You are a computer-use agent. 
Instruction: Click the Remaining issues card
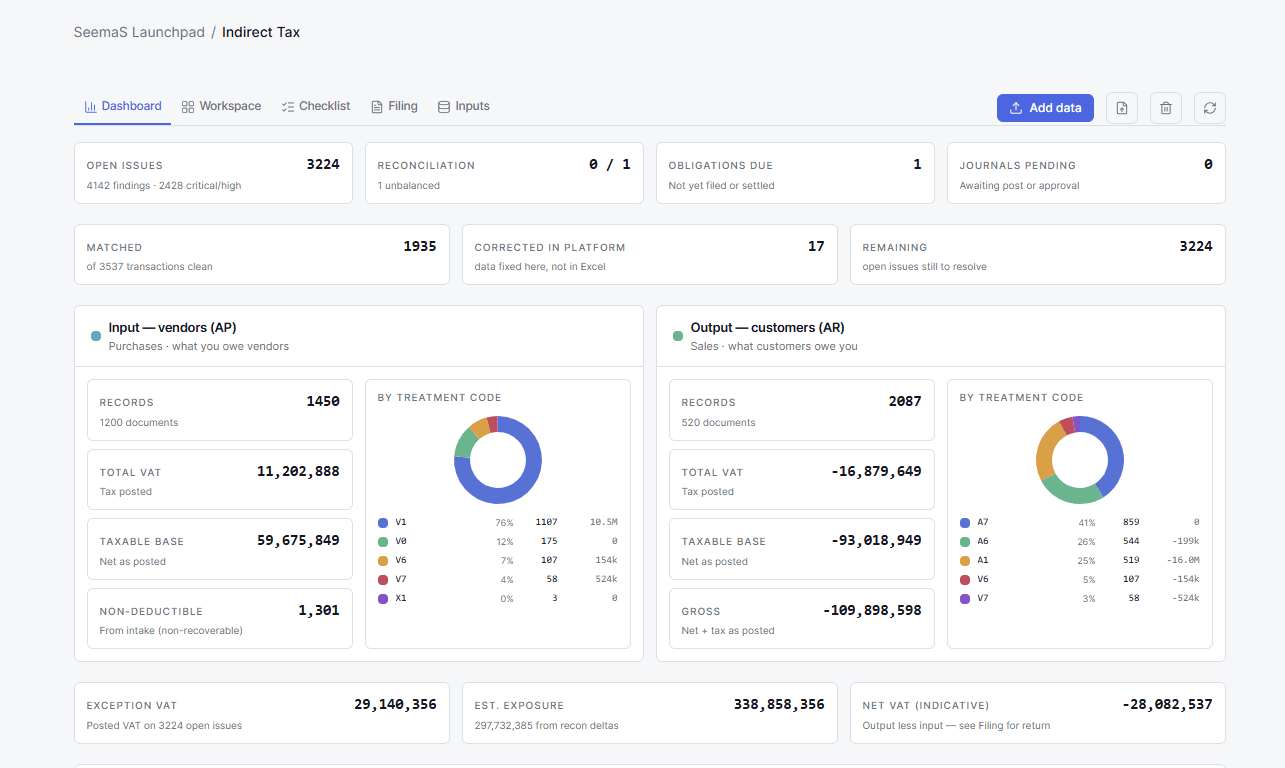[x=1038, y=255]
